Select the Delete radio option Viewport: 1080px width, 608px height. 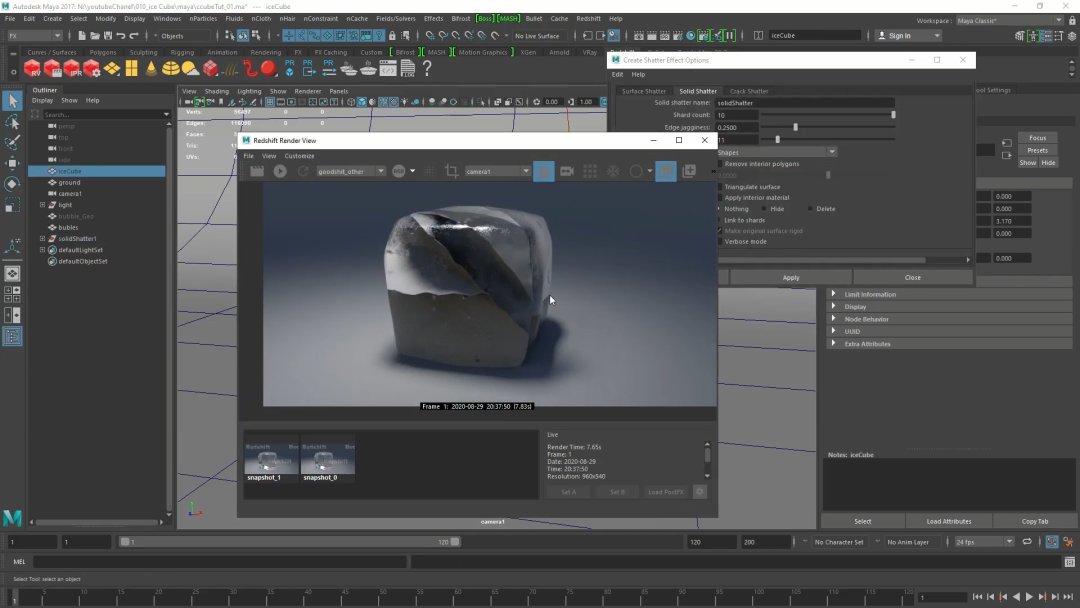pyautogui.click(x=810, y=209)
